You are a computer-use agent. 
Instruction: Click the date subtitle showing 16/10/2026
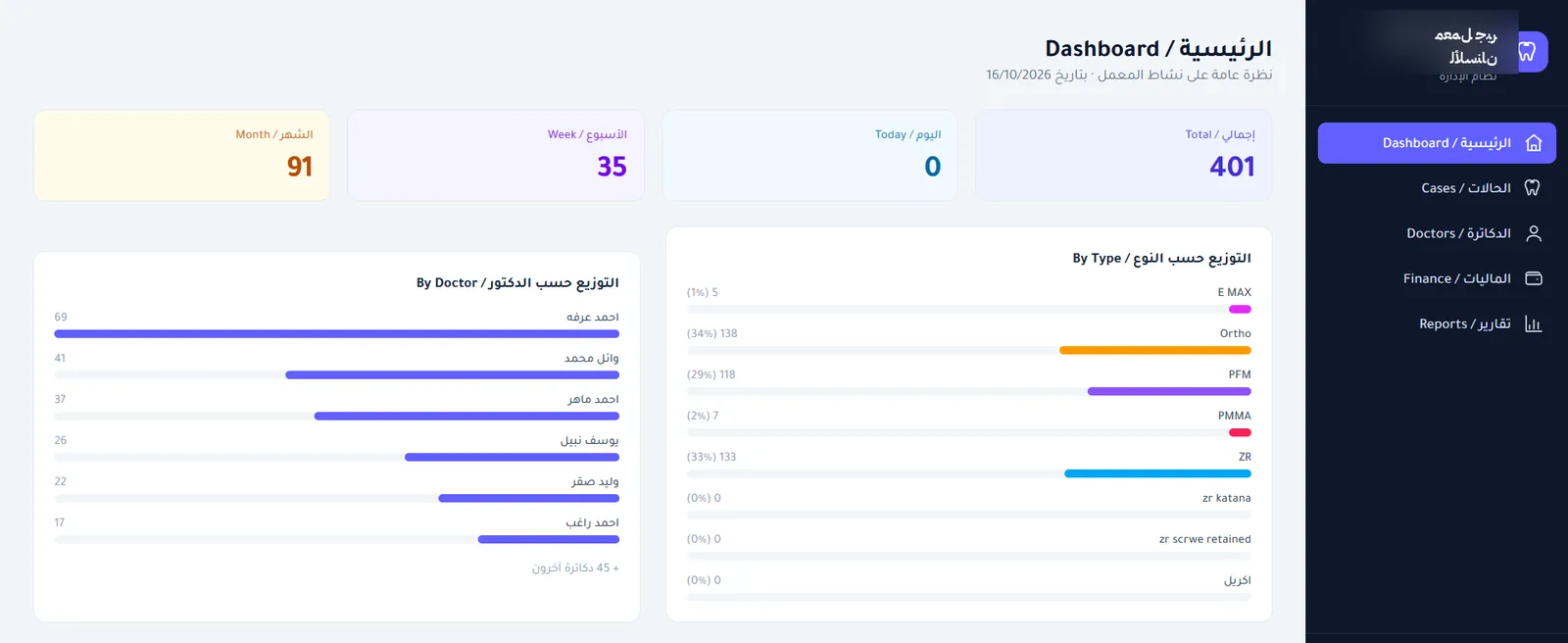(1129, 74)
